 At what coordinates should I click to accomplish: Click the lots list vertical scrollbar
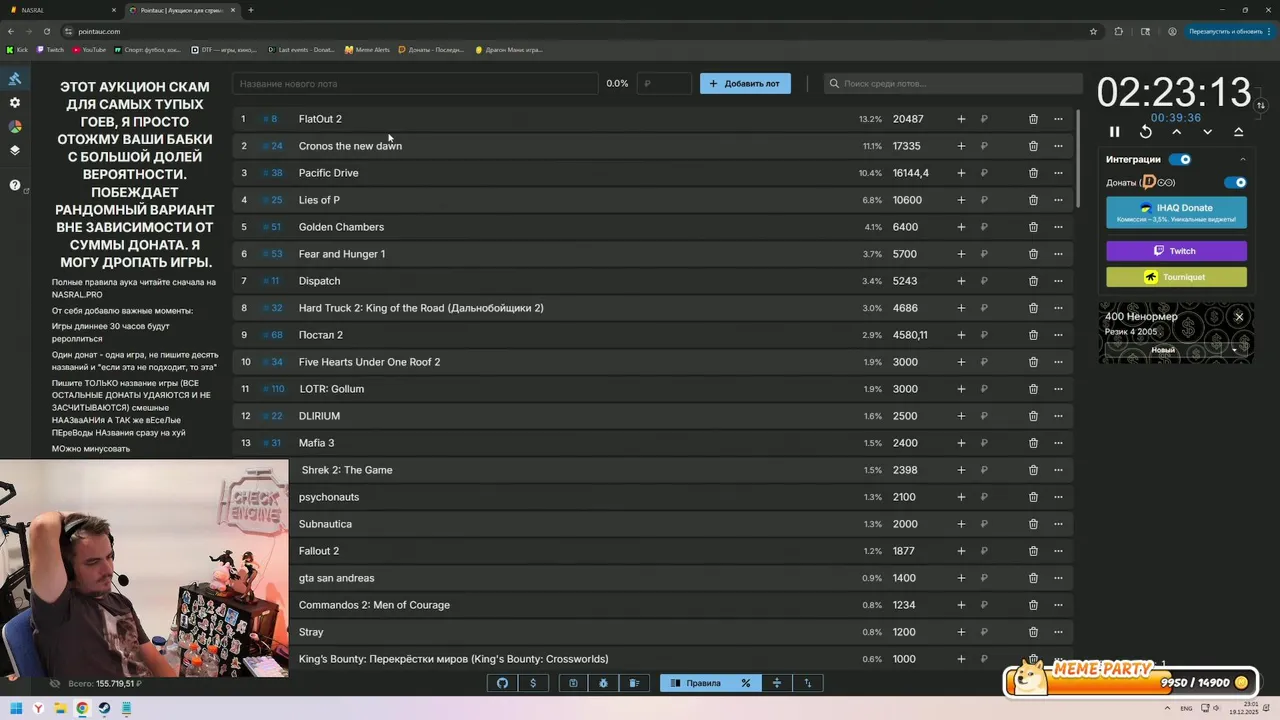click(1078, 158)
